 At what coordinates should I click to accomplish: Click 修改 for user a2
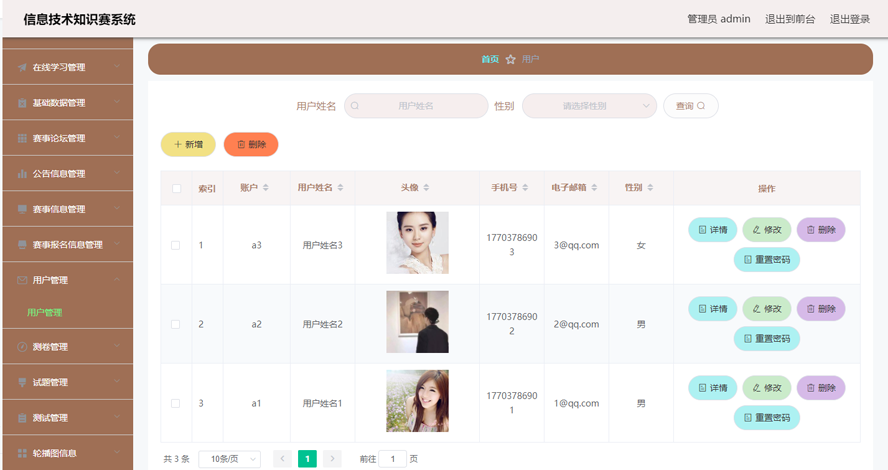click(x=767, y=309)
